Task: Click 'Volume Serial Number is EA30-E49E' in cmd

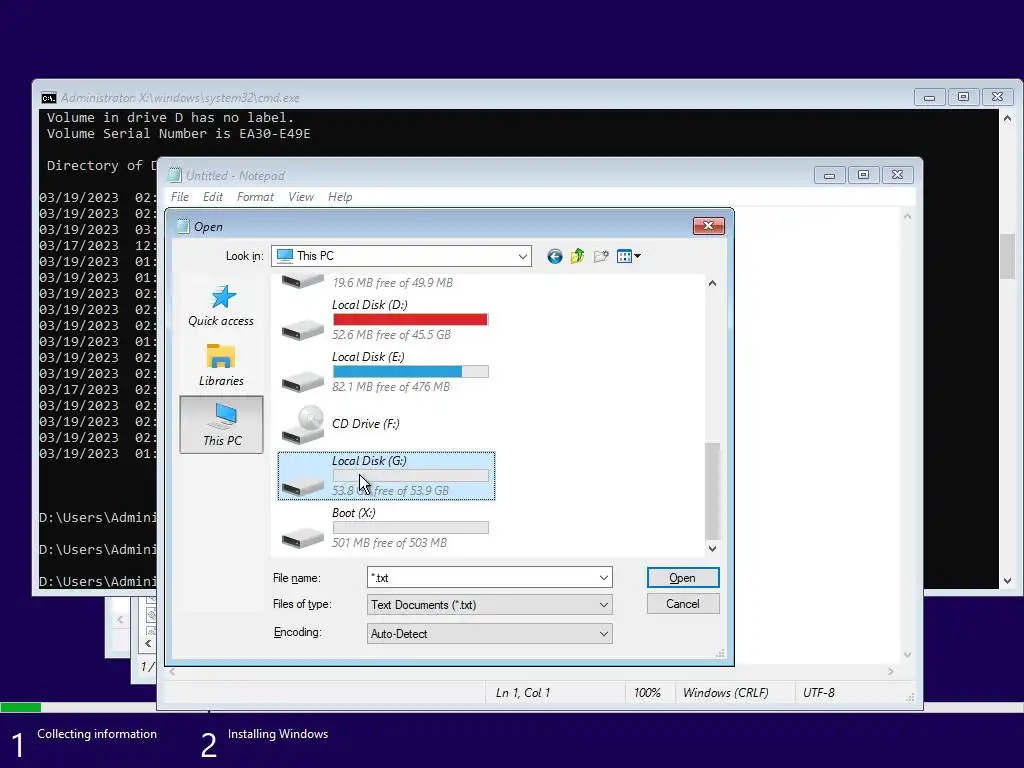Action: 178,134
